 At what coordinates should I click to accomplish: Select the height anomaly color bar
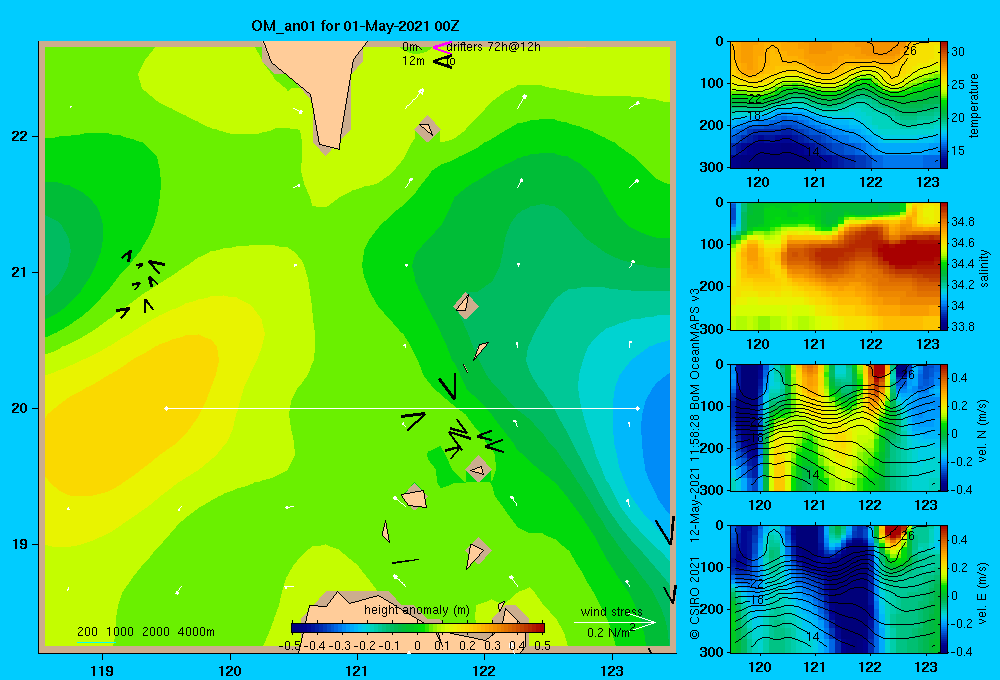pyautogui.click(x=418, y=628)
